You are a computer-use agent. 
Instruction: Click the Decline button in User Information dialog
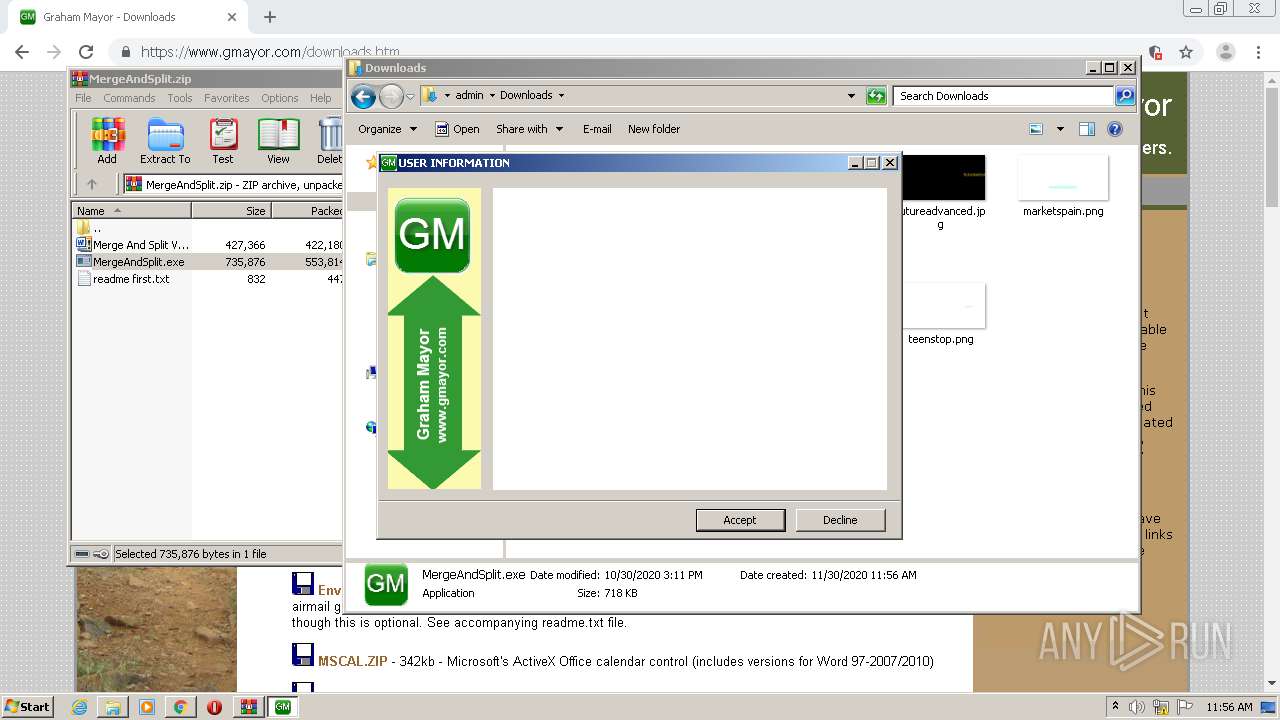pyautogui.click(x=840, y=520)
